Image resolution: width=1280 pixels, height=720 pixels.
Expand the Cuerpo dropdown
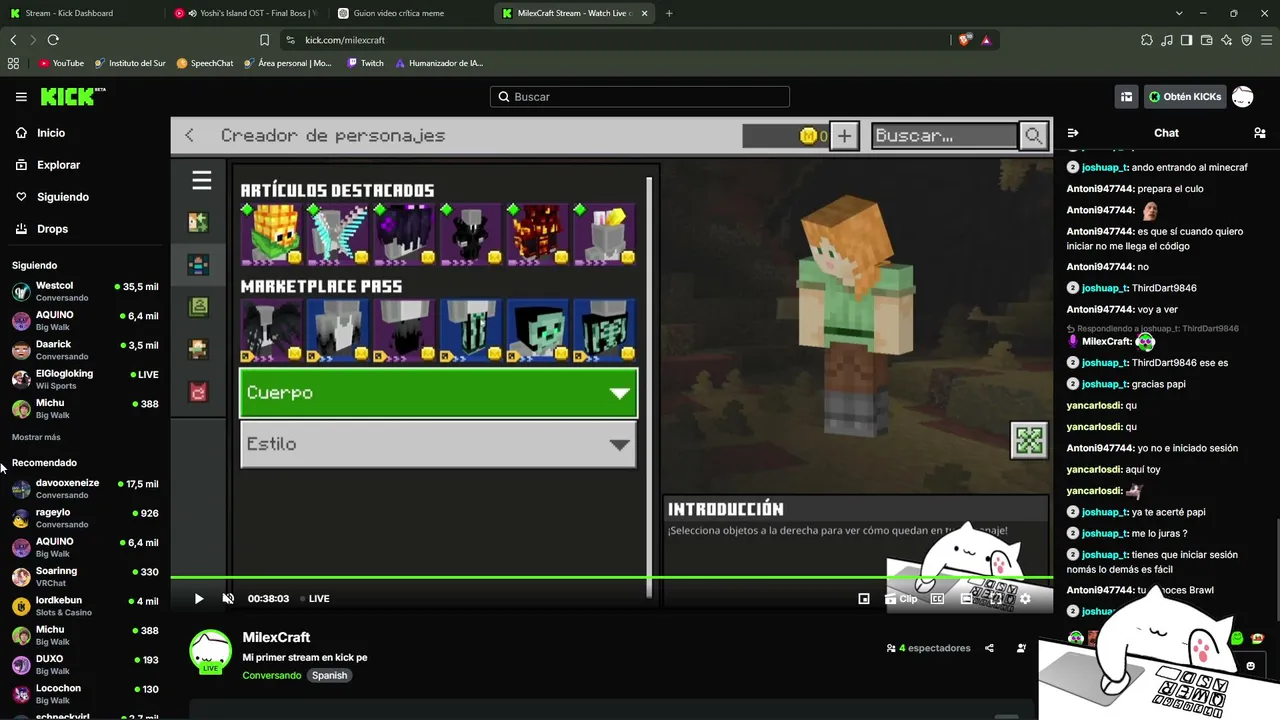(x=439, y=393)
